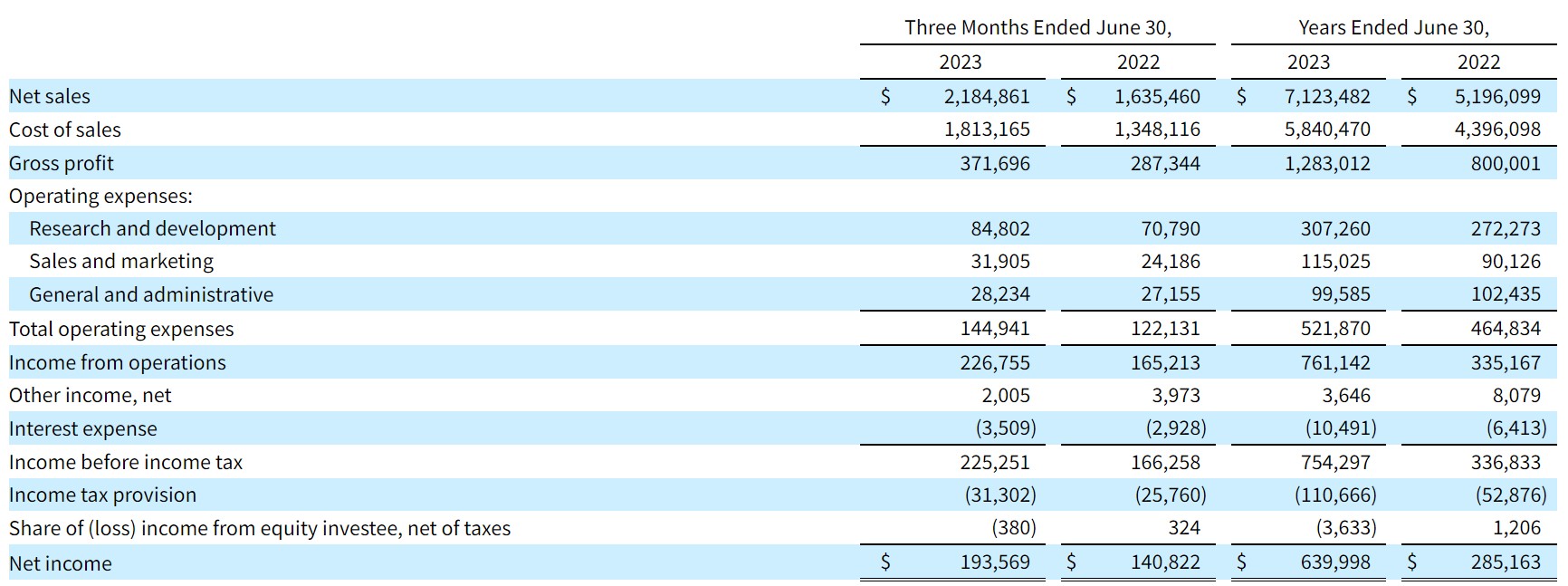
Task: Click the "Income tax provision" row label
Action: (102, 495)
